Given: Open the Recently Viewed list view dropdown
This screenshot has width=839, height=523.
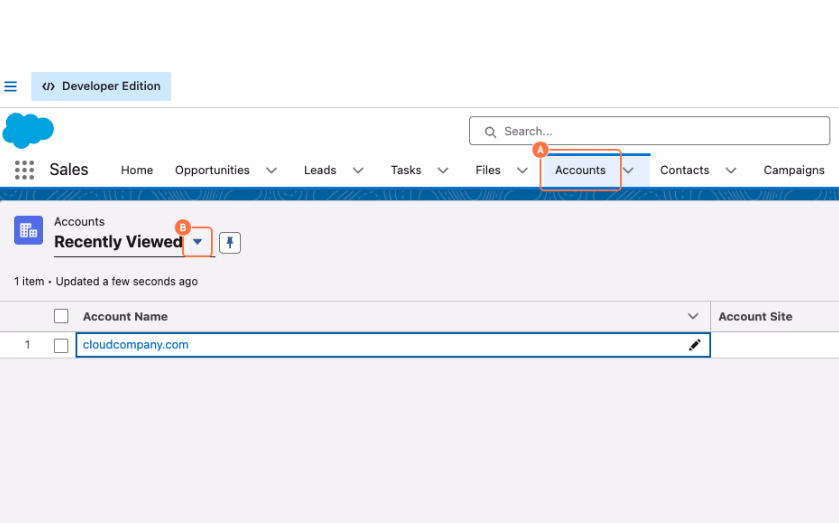Looking at the screenshot, I should click(x=197, y=242).
